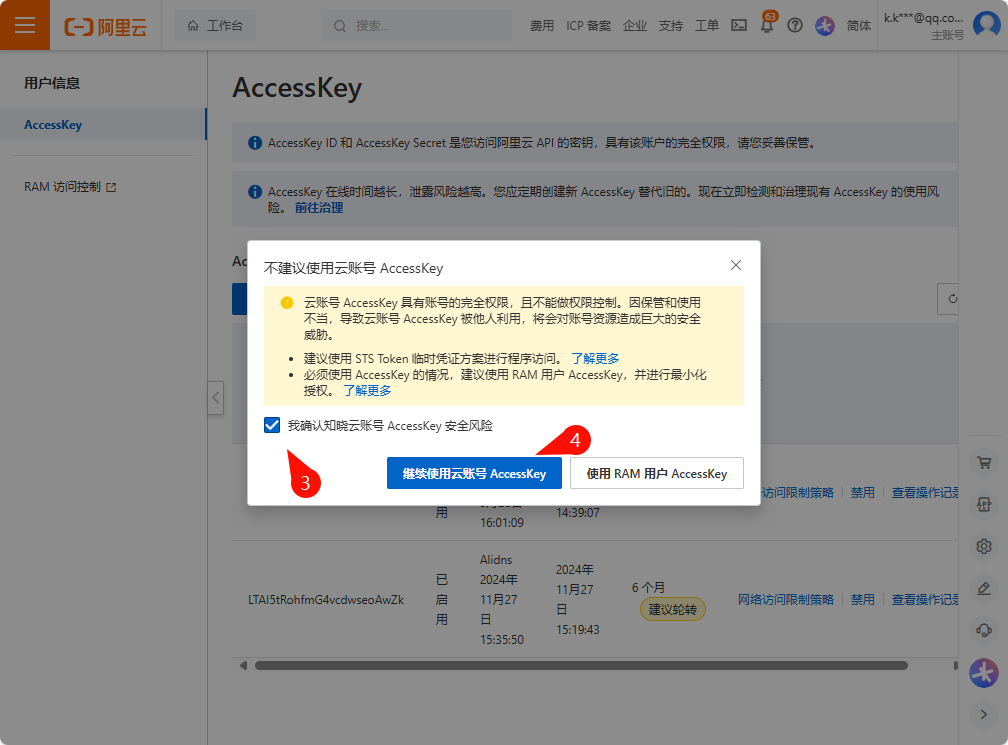
Task: Click the 用户信息 sidebar heading
Action: pos(52,83)
